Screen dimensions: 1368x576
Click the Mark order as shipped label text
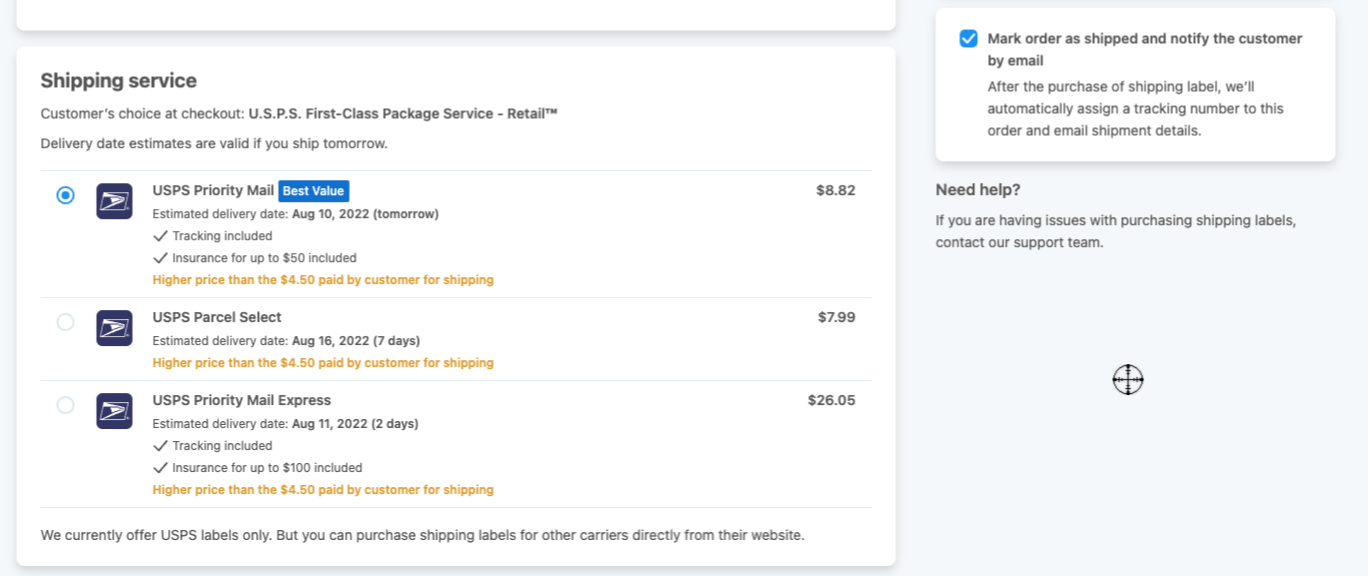point(1144,39)
